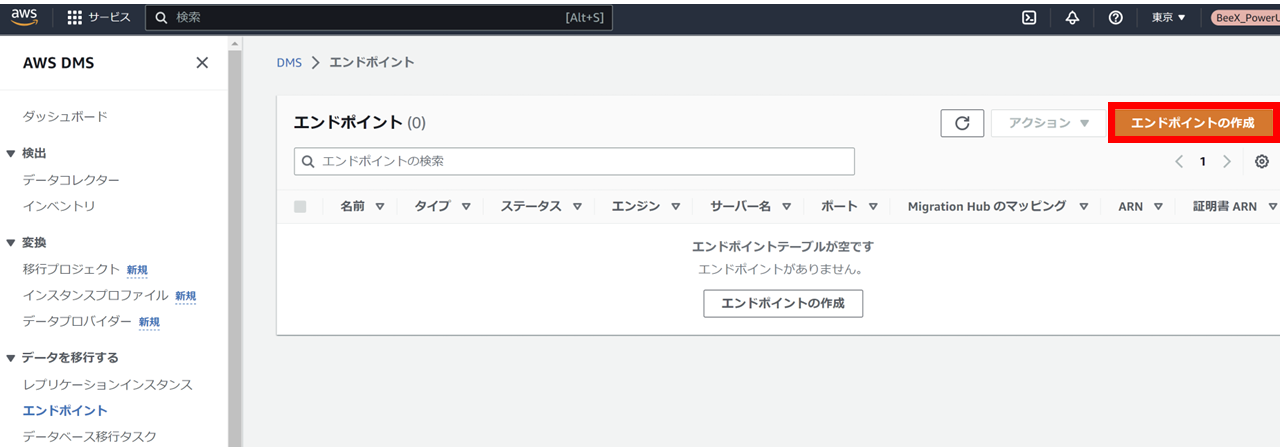Sort by ステータス column arrow
Image resolution: width=1280 pixels, height=447 pixels.
575,207
